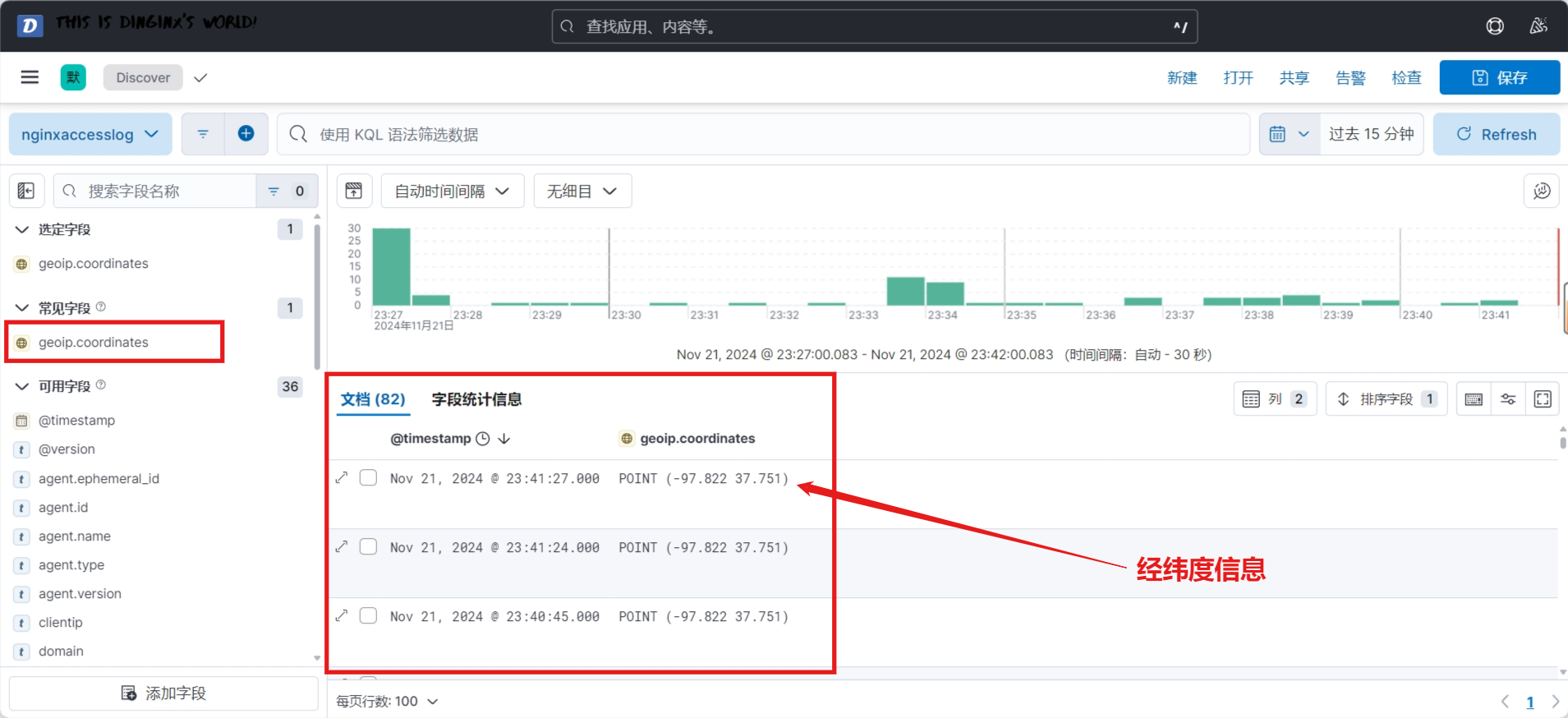
Task: Go to next results page
Action: 1555,702
